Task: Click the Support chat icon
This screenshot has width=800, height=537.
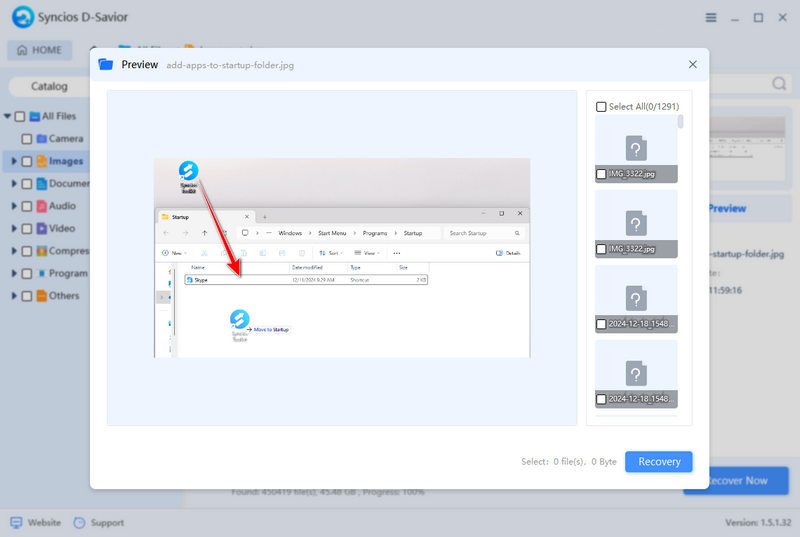Action: pos(80,522)
